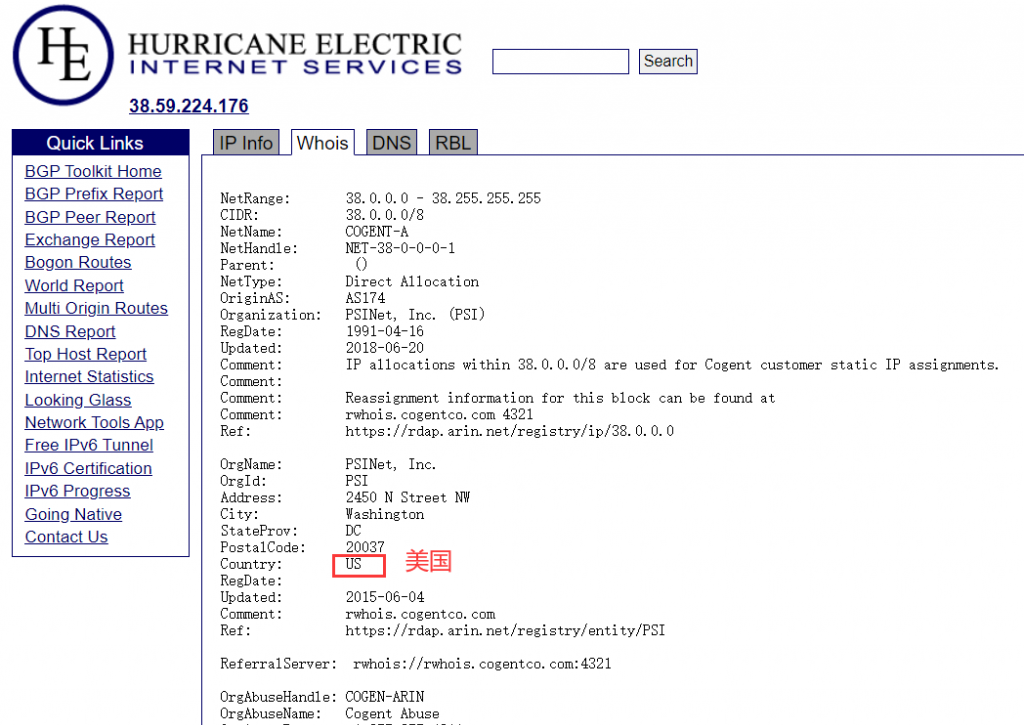The height and width of the screenshot is (725, 1024).
Task: Click the Quick Links panel header
Action: pyautogui.click(x=101, y=142)
